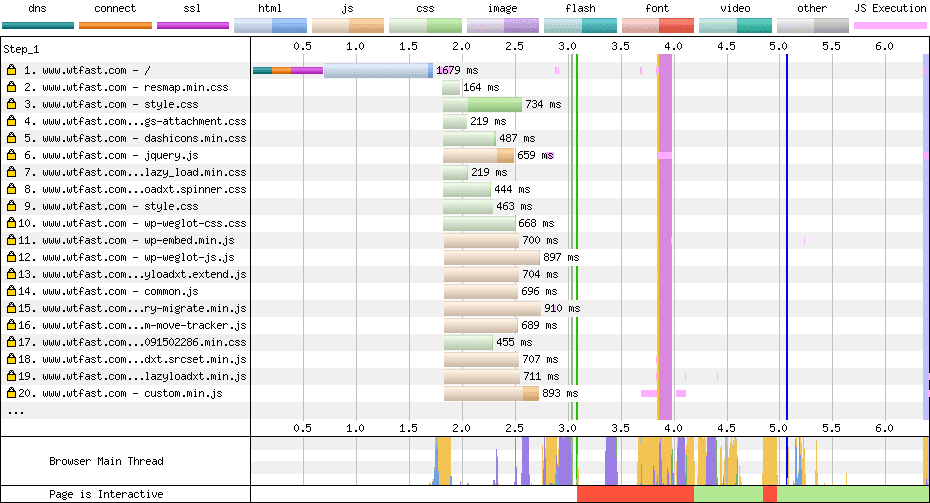930x503 pixels.
Task: Click lock icon next to wp-embed.min.js
Action: (x=11, y=241)
